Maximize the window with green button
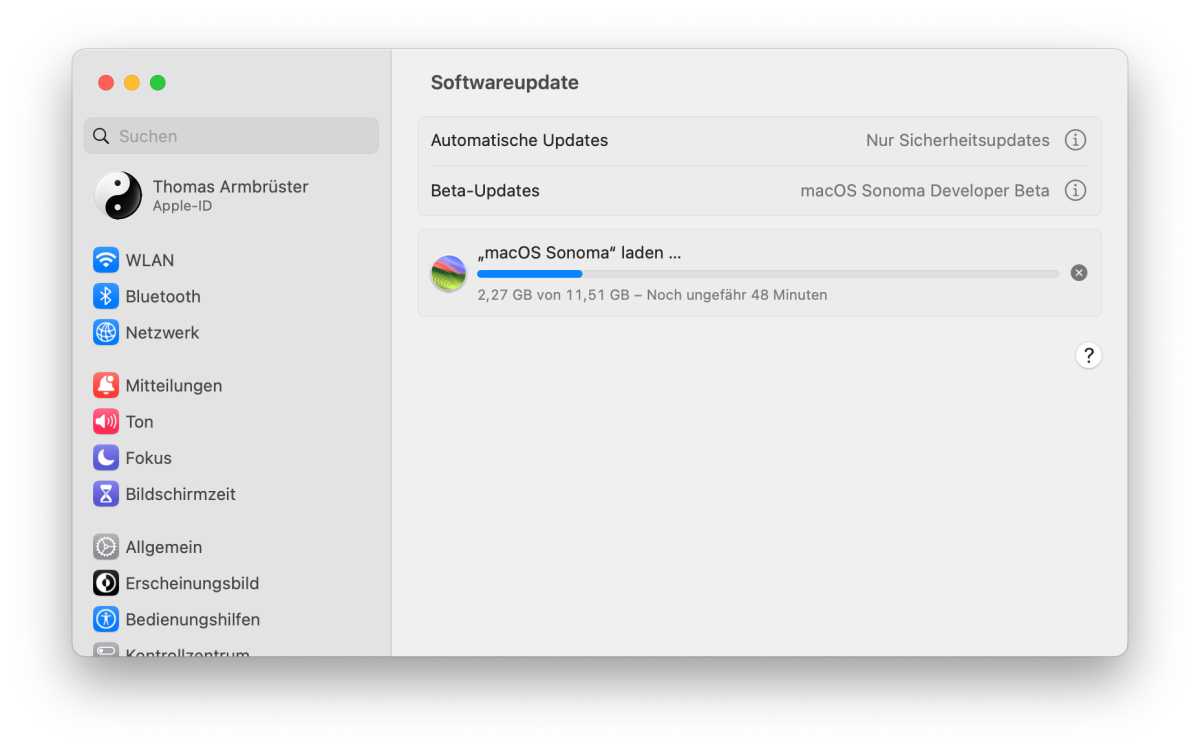This screenshot has height=752, width=1200. [158, 82]
